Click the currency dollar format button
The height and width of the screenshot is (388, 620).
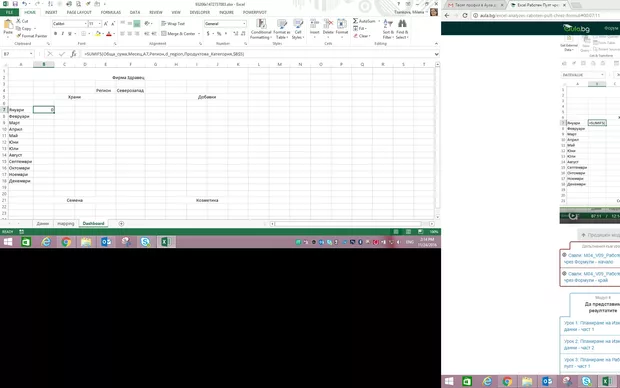tap(208, 34)
